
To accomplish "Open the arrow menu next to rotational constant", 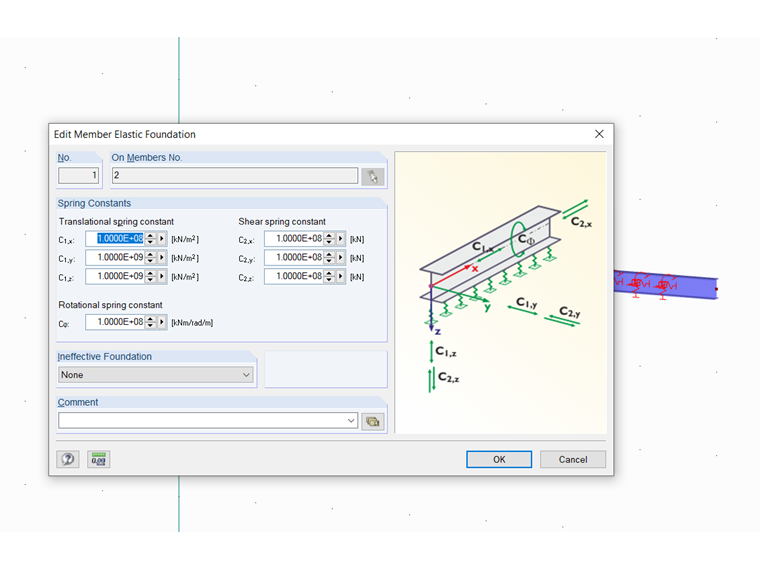I will (x=162, y=322).
